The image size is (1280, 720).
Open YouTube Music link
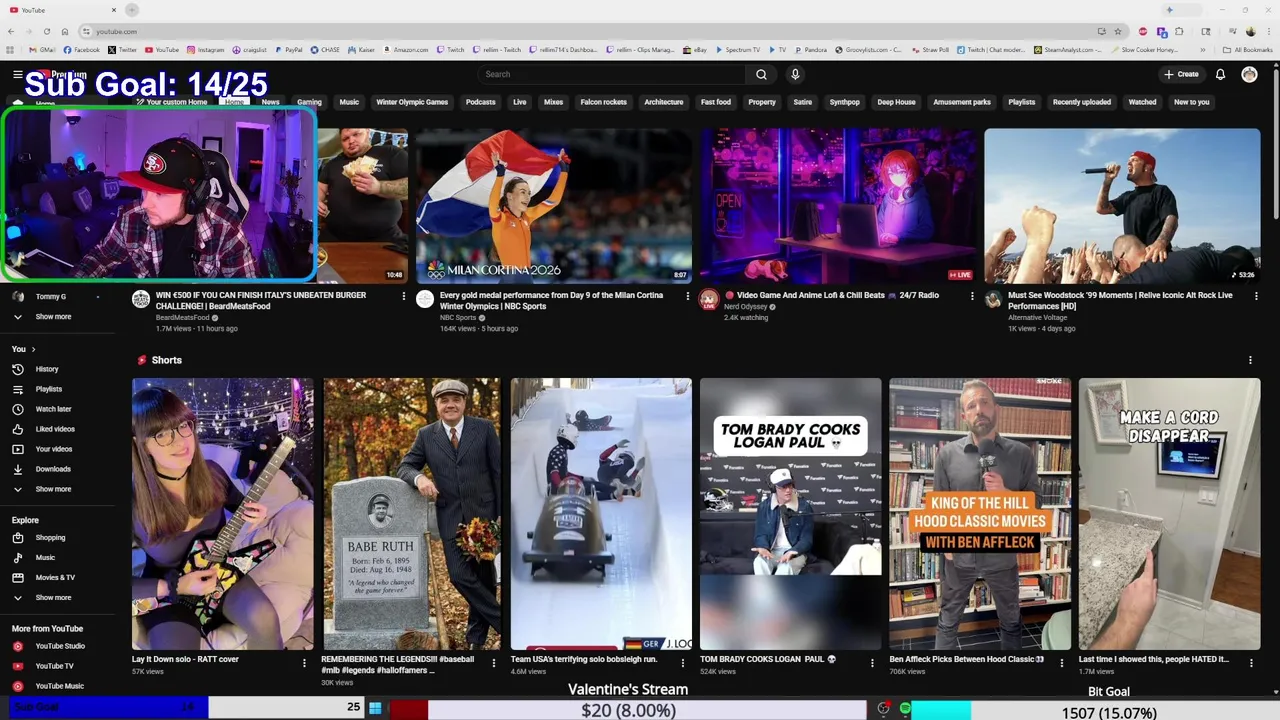[59, 686]
